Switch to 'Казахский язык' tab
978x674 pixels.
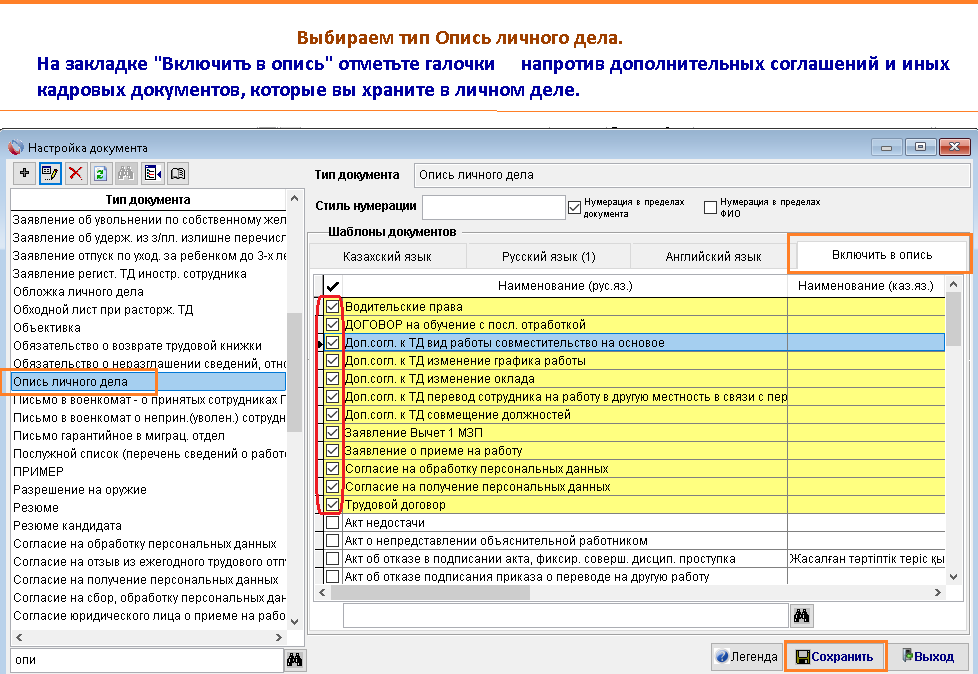tap(387, 257)
